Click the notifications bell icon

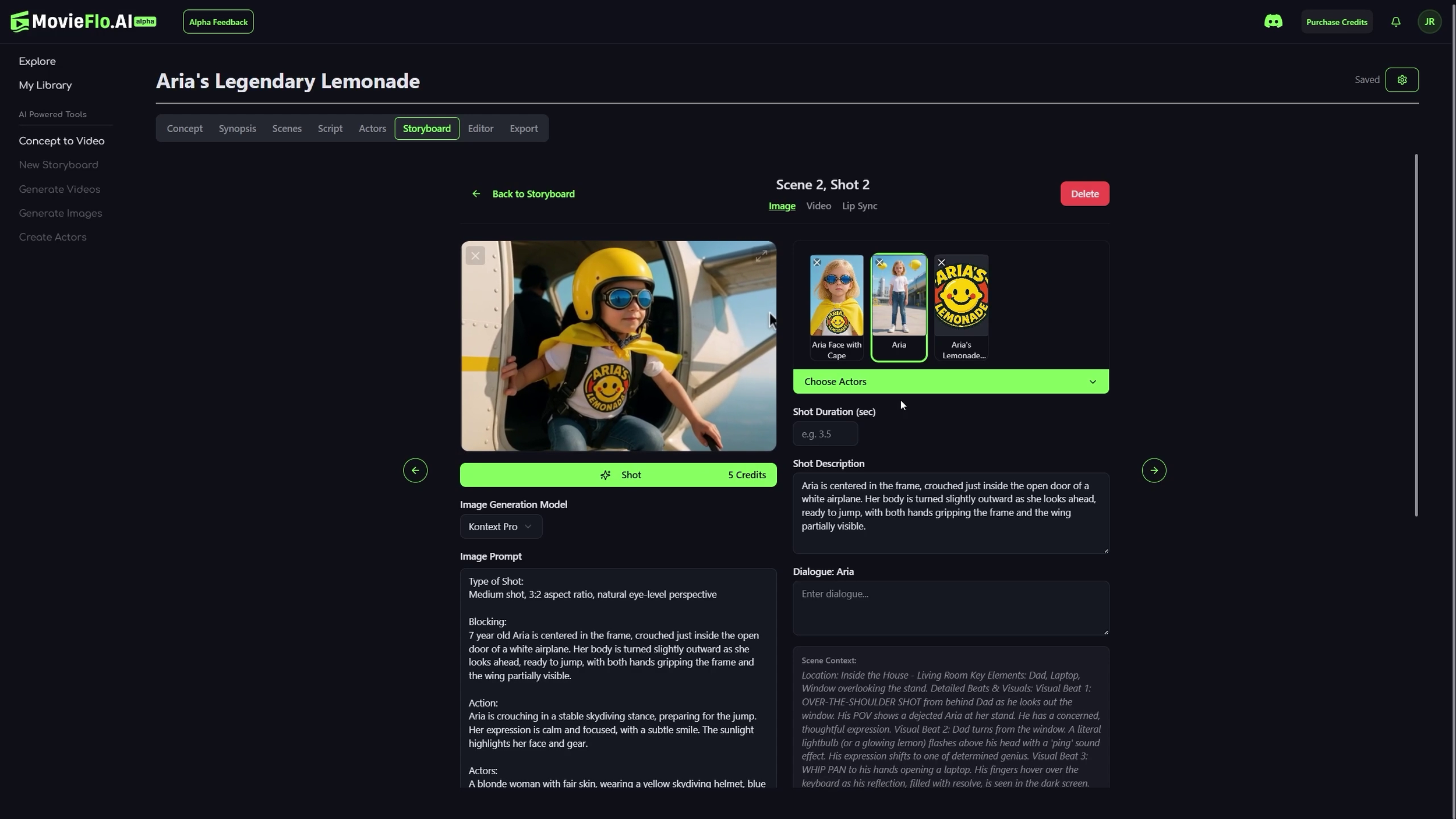tap(1395, 22)
